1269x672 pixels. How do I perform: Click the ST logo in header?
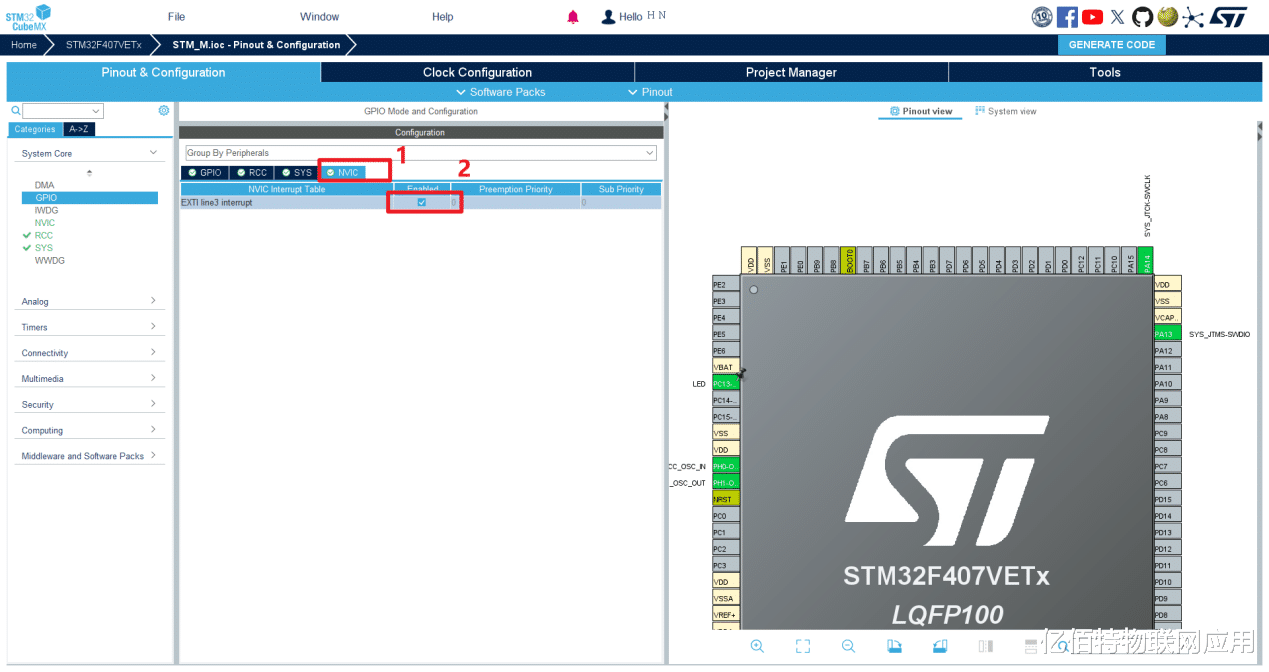pyautogui.click(x=1228, y=17)
